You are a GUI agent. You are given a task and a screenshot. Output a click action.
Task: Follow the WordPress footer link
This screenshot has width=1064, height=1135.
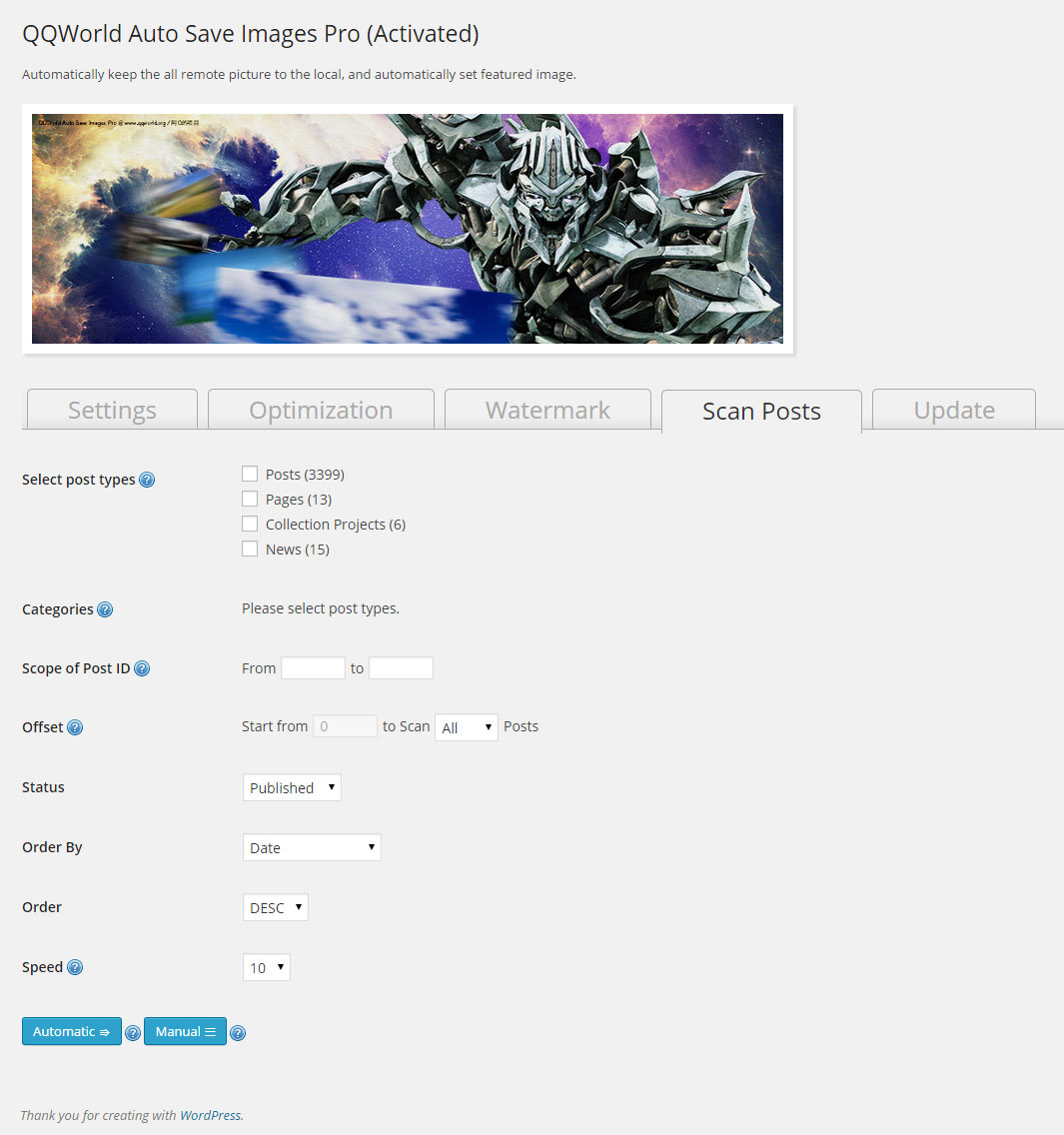211,1115
